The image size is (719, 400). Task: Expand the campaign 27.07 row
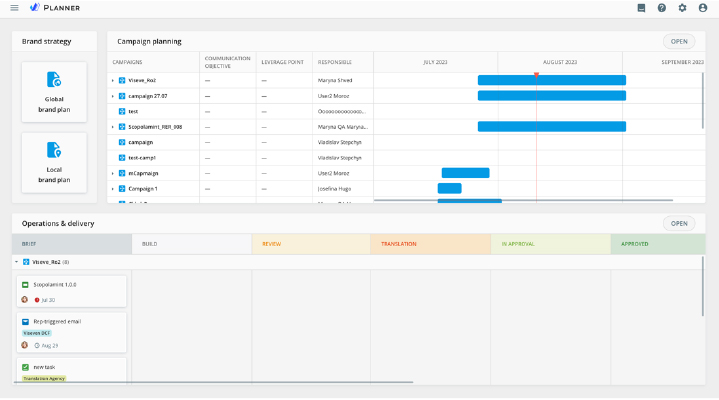click(x=113, y=96)
